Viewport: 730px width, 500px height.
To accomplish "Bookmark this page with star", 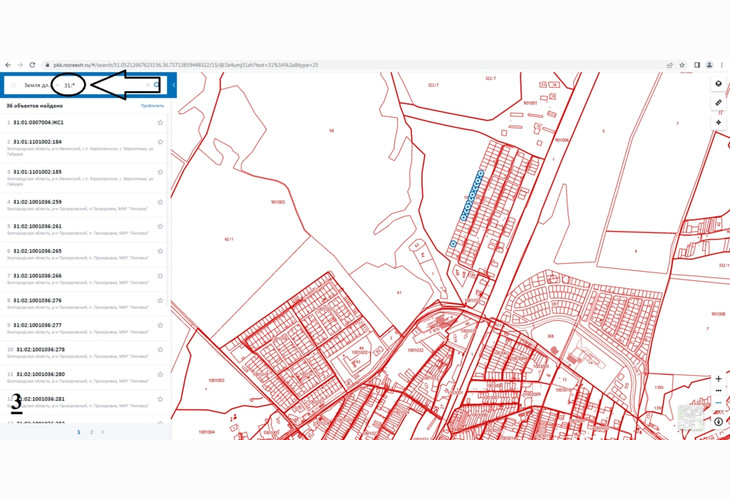I will click(x=682, y=65).
